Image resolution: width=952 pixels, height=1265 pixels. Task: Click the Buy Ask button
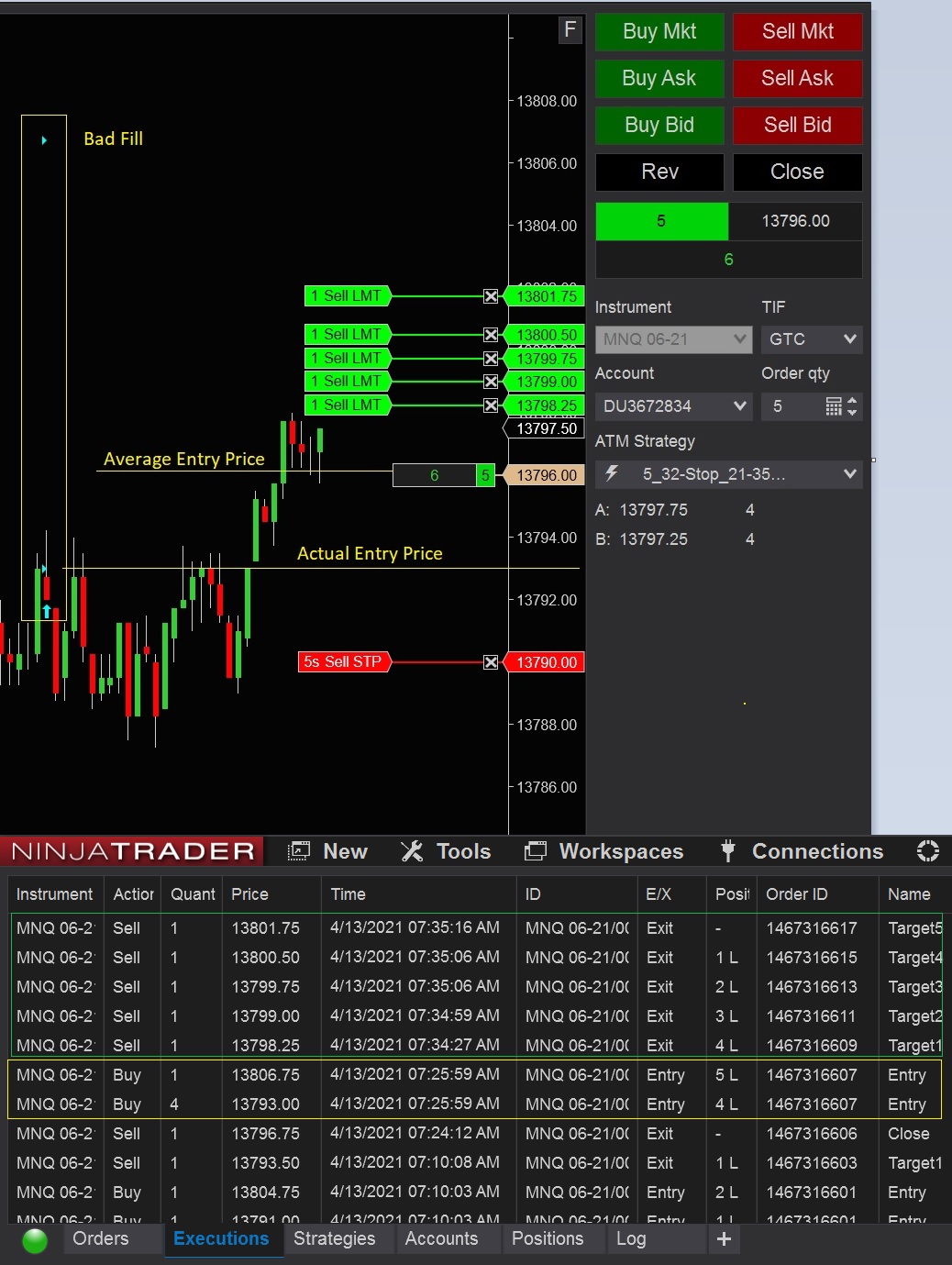click(x=659, y=78)
